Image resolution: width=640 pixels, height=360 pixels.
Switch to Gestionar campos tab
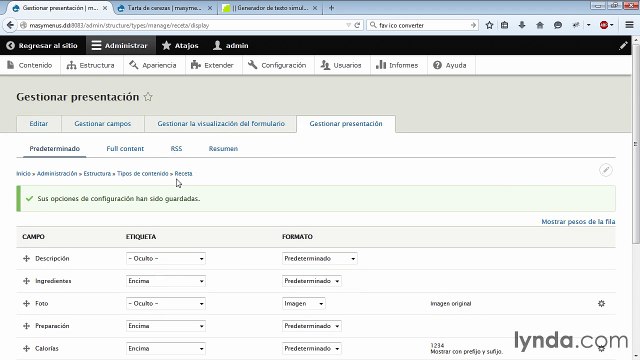pos(103,124)
